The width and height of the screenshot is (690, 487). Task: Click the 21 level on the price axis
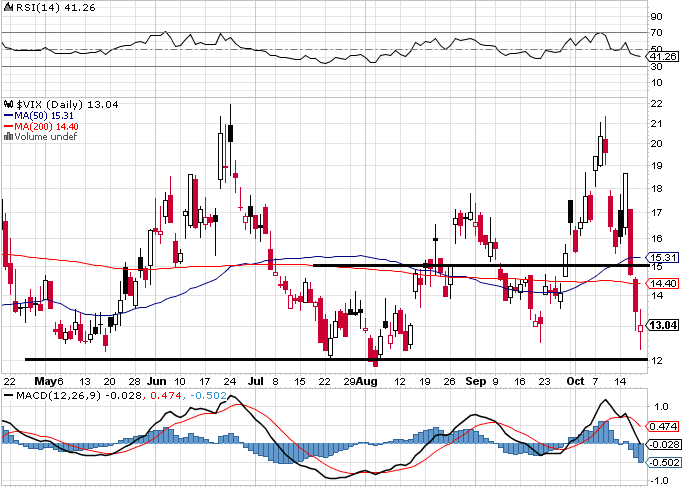656,124
